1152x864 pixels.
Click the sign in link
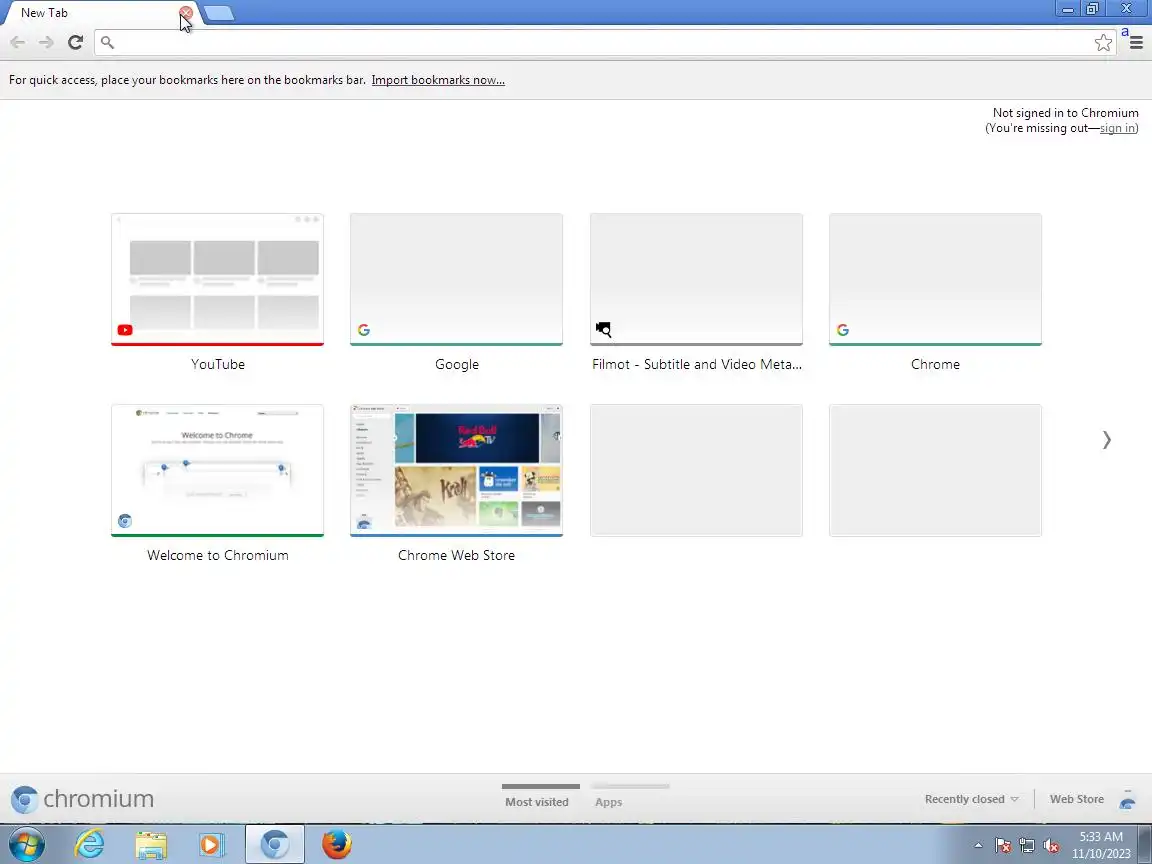1117,128
